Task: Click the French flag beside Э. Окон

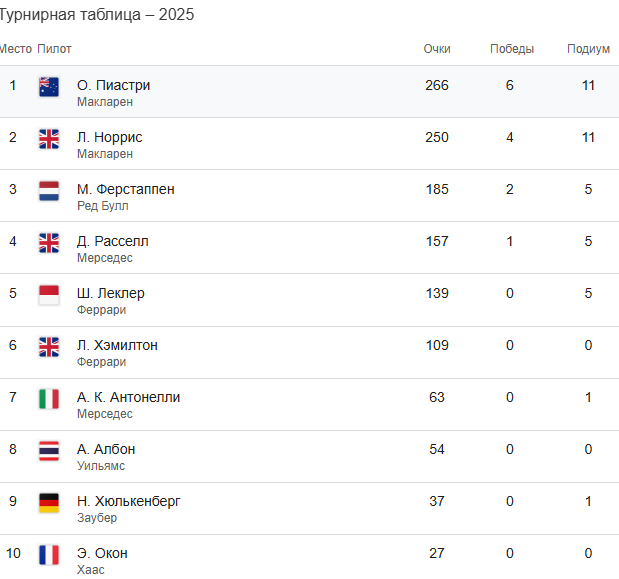Action: click(x=49, y=555)
